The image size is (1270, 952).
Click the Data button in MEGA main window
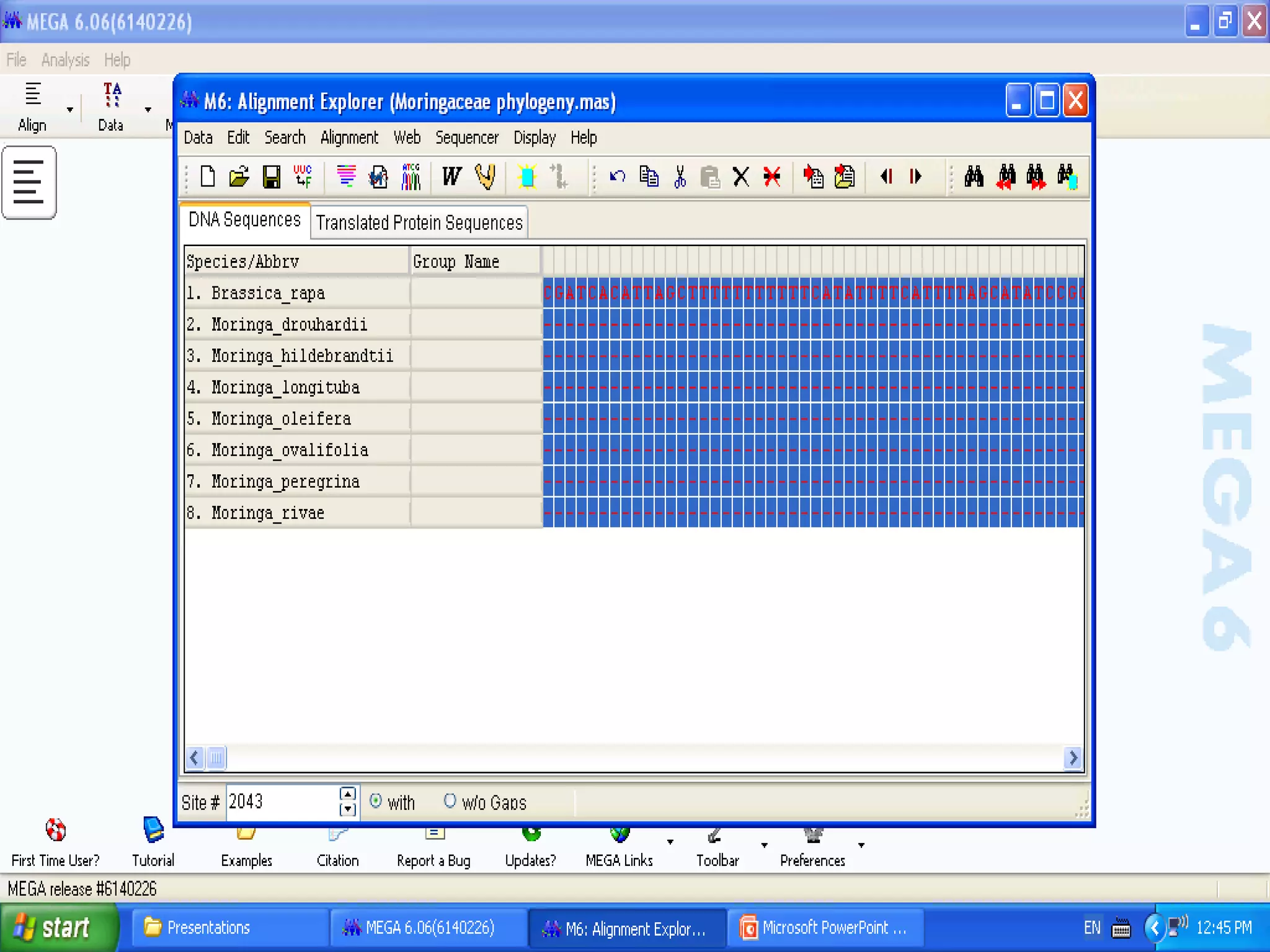111,107
